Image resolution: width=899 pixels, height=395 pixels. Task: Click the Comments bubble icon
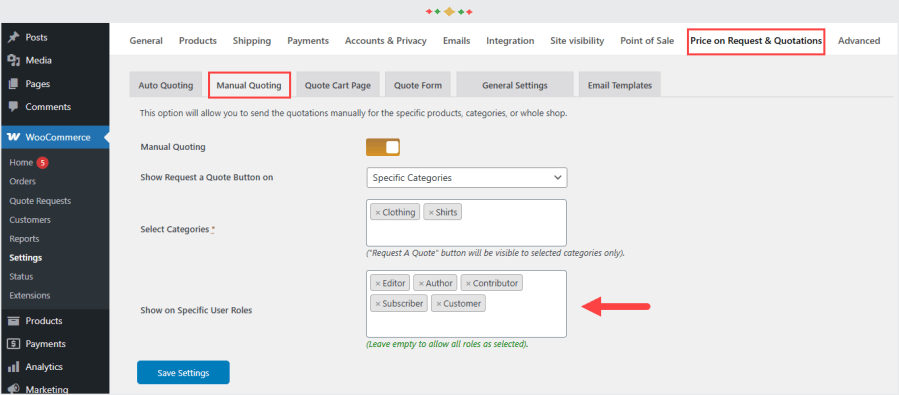click(14, 107)
